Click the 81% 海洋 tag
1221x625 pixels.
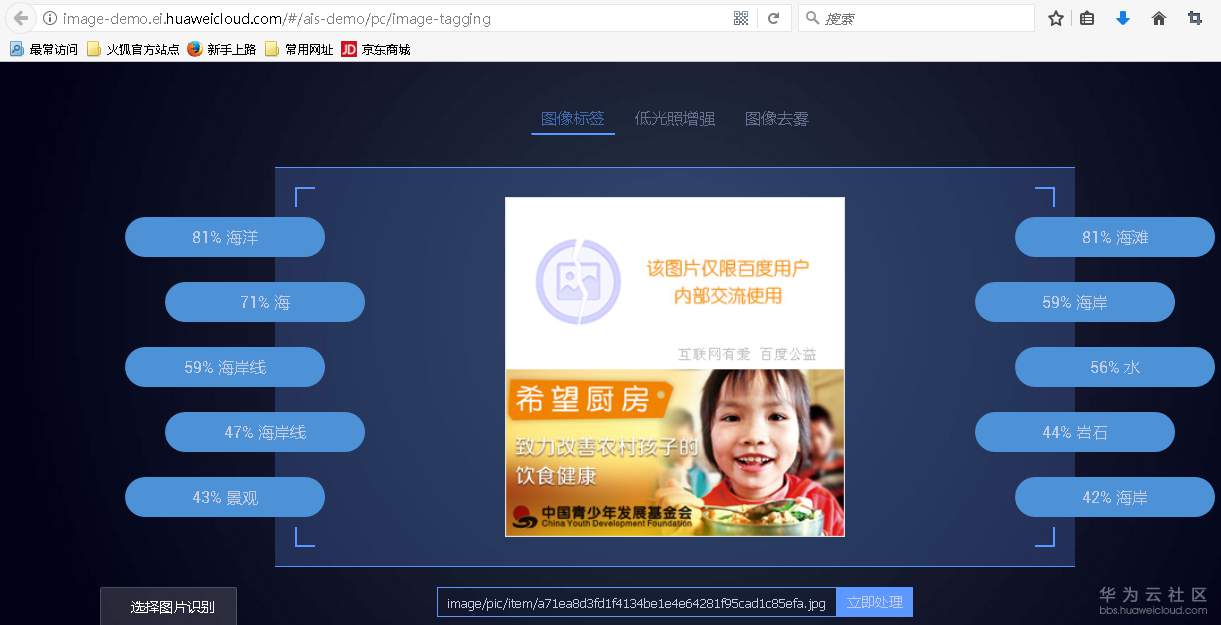point(225,237)
